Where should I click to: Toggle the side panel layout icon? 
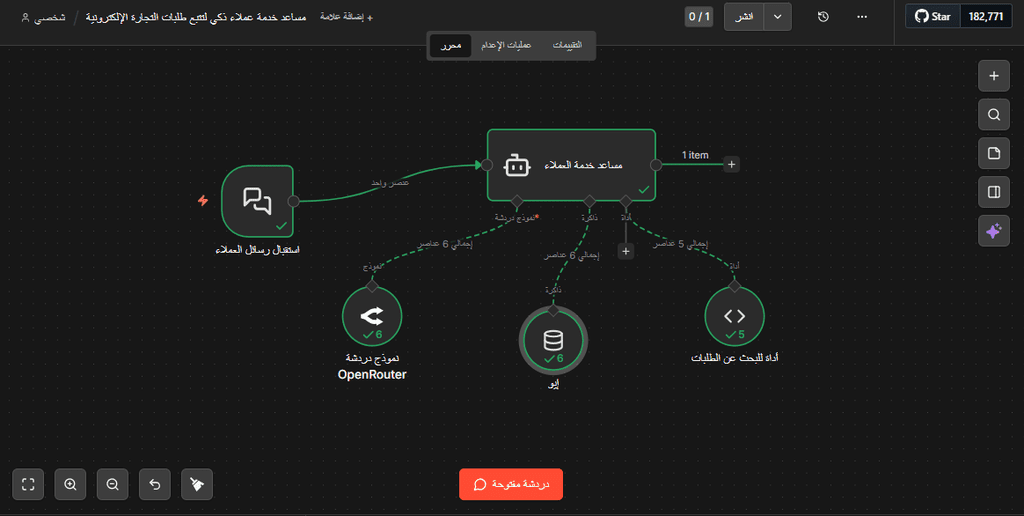coord(993,192)
